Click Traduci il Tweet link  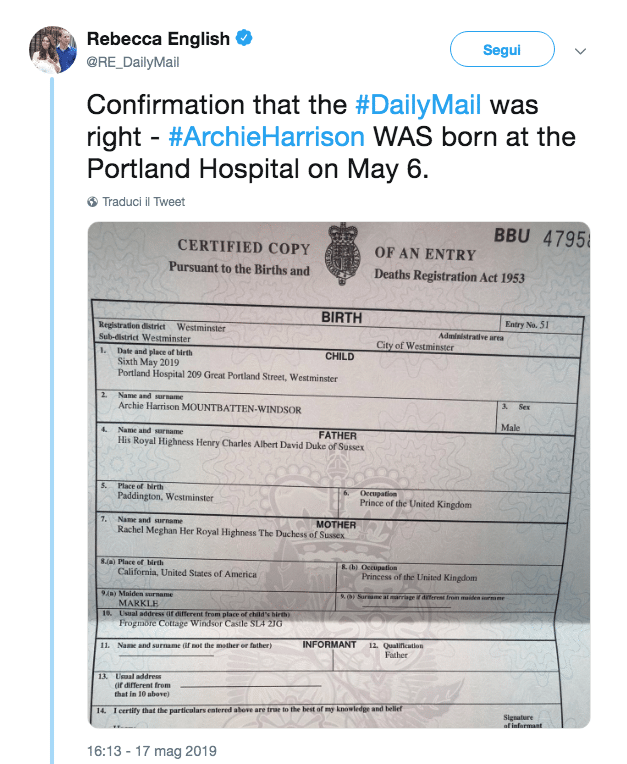[143, 202]
